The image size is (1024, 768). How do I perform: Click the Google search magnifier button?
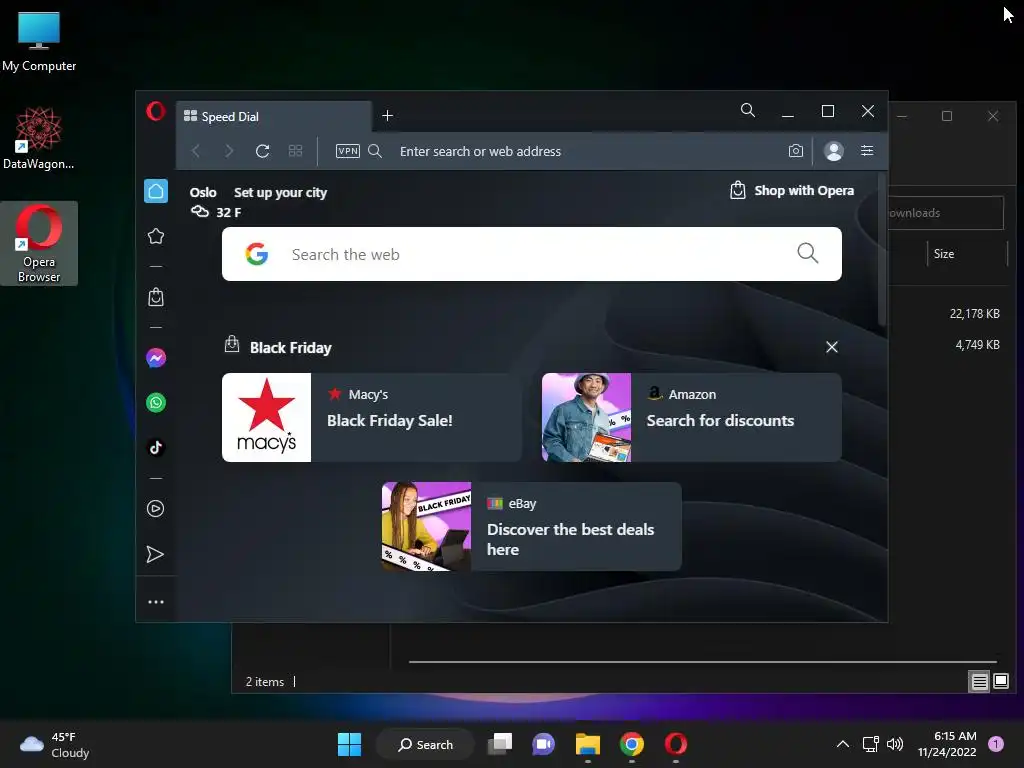point(808,253)
